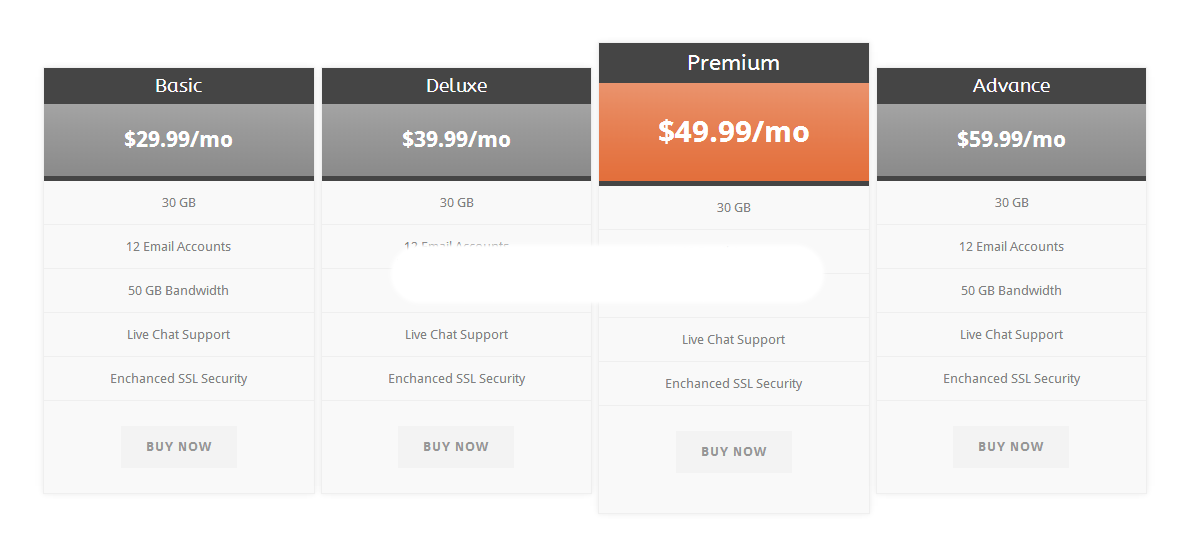The width and height of the screenshot is (1196, 550).
Task: Click Enchanced SSL Security in Advance column
Action: (1011, 379)
